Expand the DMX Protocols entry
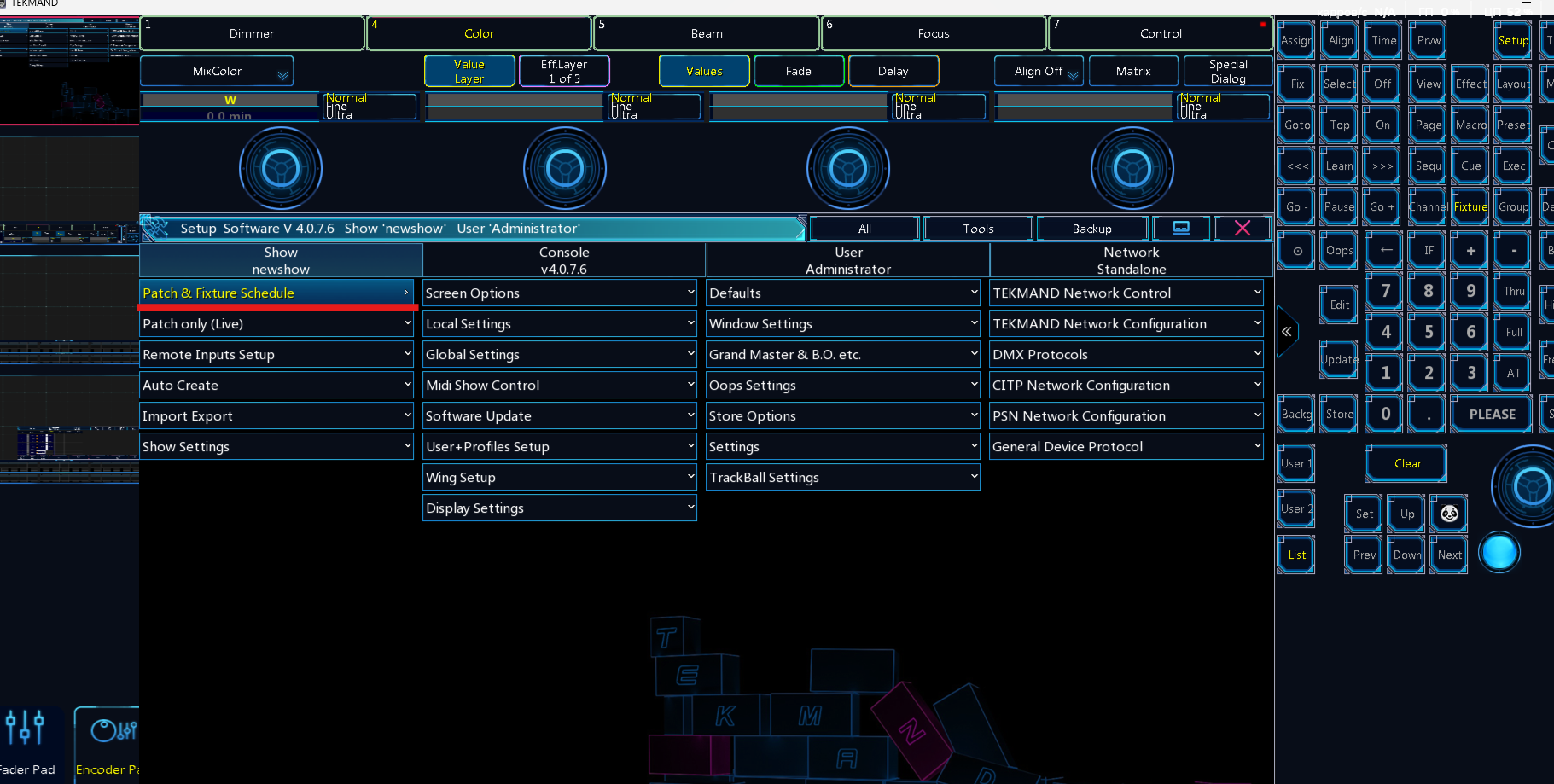This screenshot has height=784, width=1554. (1126, 354)
